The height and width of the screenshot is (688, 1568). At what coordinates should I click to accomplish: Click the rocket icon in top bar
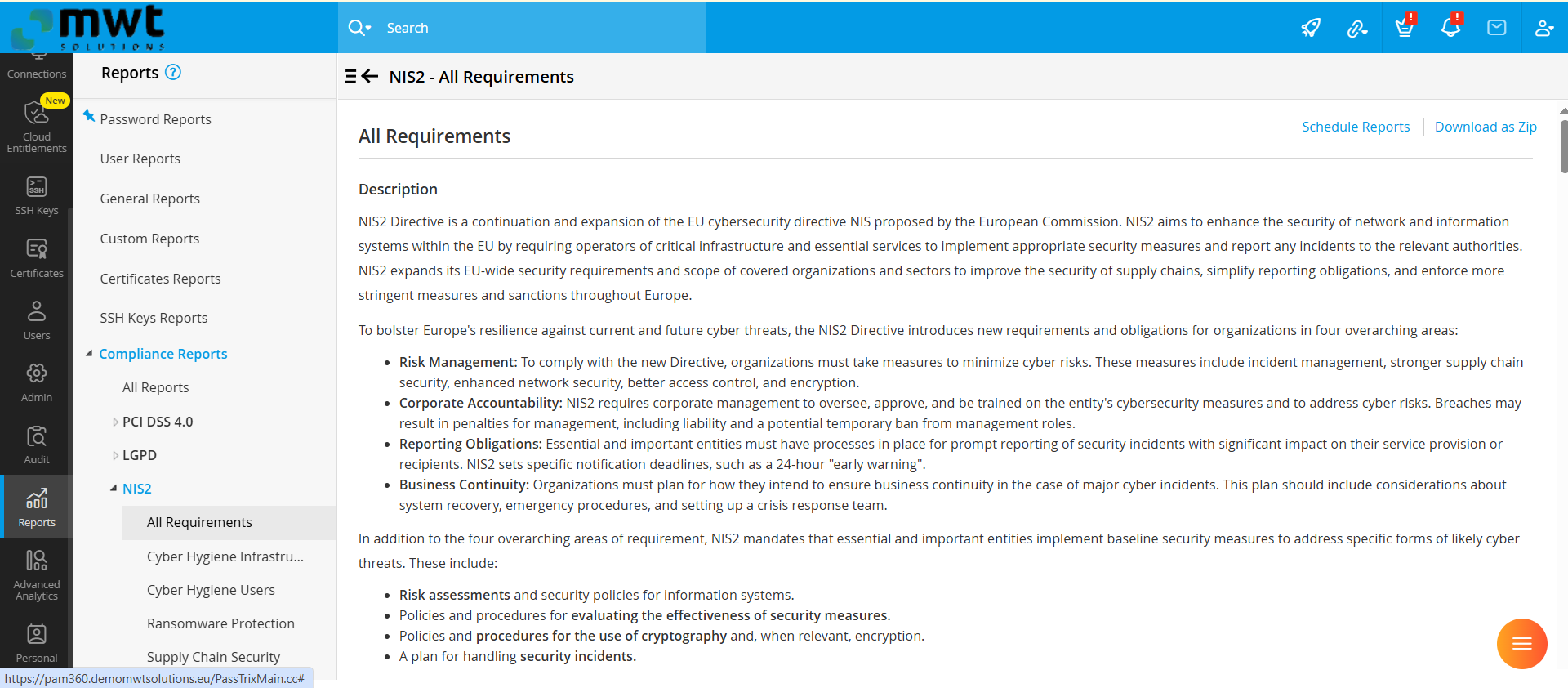1311,28
